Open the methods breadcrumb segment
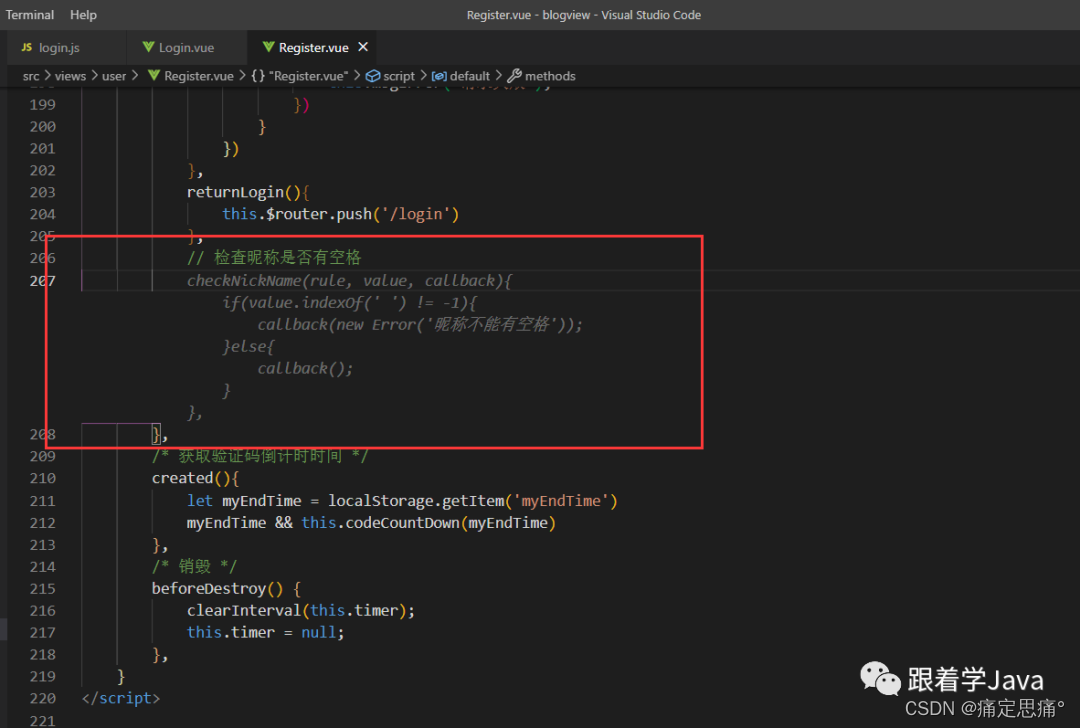Viewport: 1080px width, 728px height. pos(550,76)
